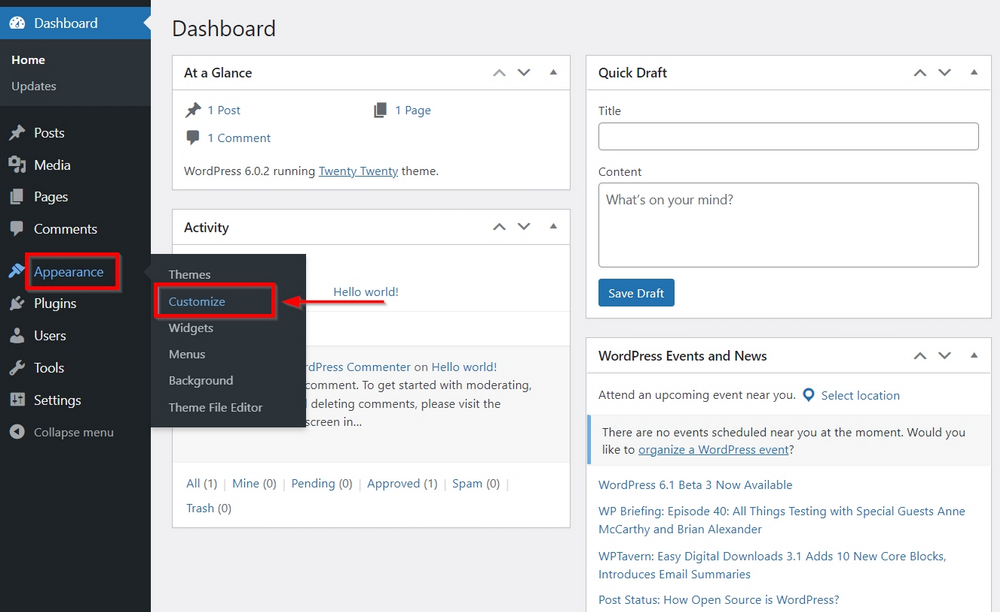This screenshot has height=612, width=1000.
Task: Open the WP Briefing Episode 40 link
Action: (782, 520)
